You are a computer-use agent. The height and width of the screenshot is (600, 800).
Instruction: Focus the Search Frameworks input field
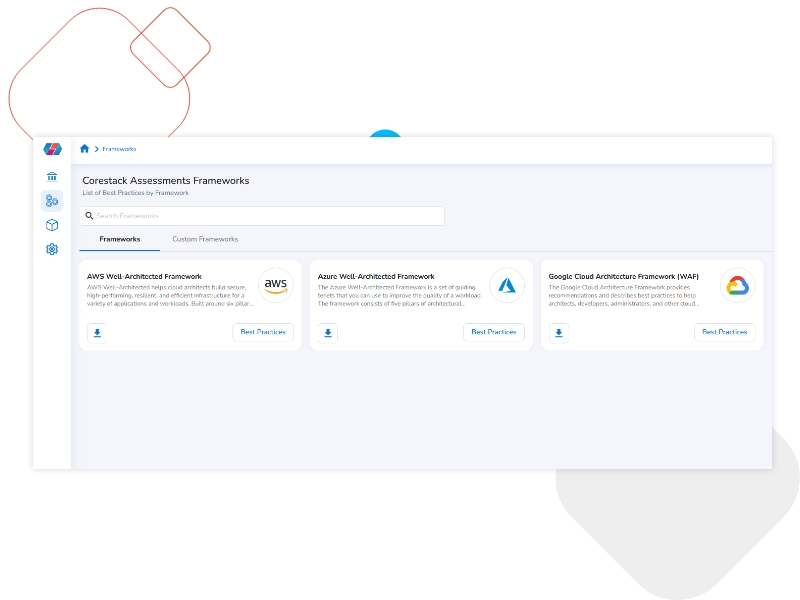tap(262, 216)
